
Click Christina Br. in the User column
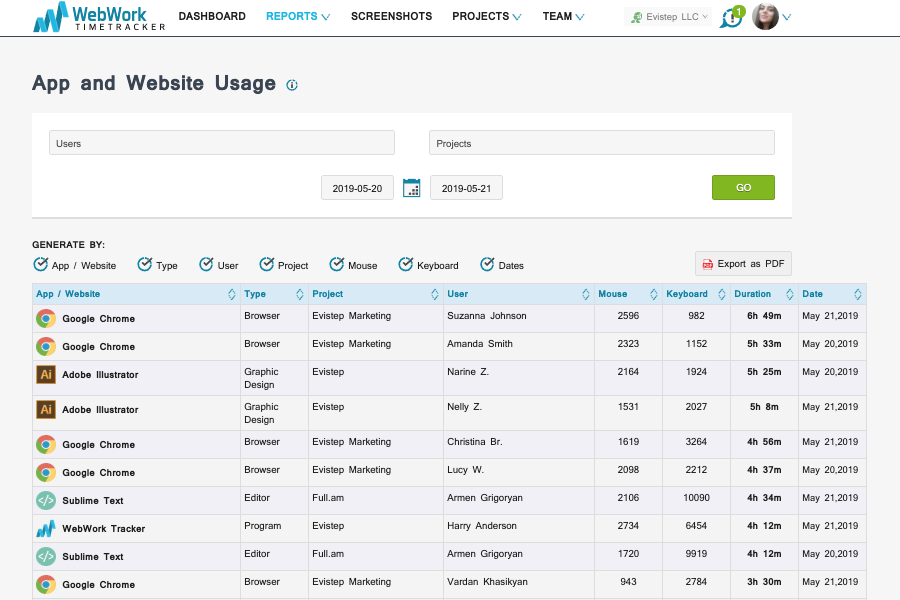click(x=475, y=442)
